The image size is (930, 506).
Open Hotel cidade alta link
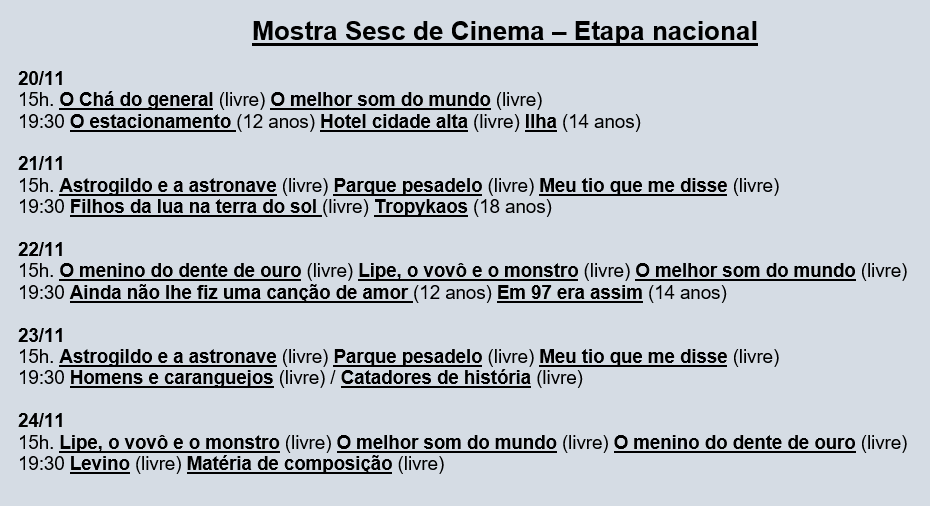click(x=394, y=122)
